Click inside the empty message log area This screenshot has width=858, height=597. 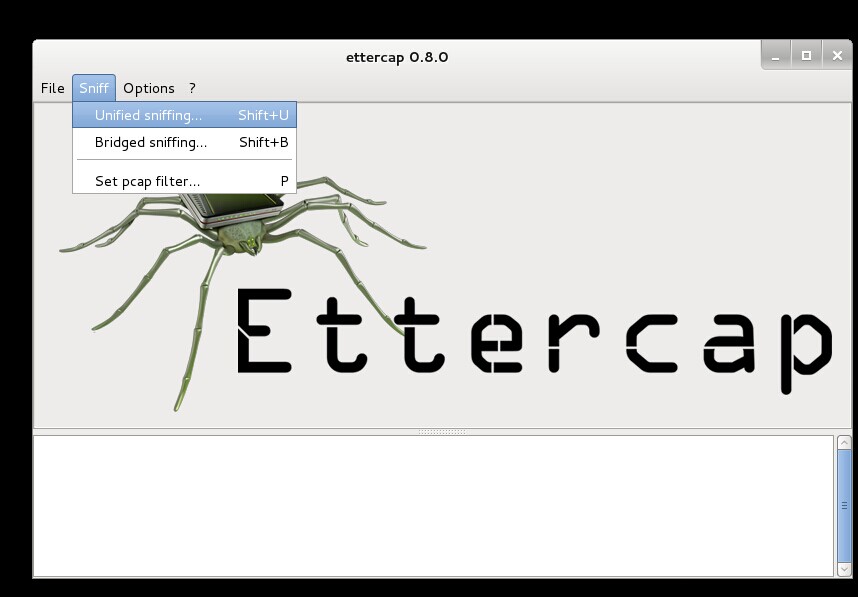[x=433, y=506]
